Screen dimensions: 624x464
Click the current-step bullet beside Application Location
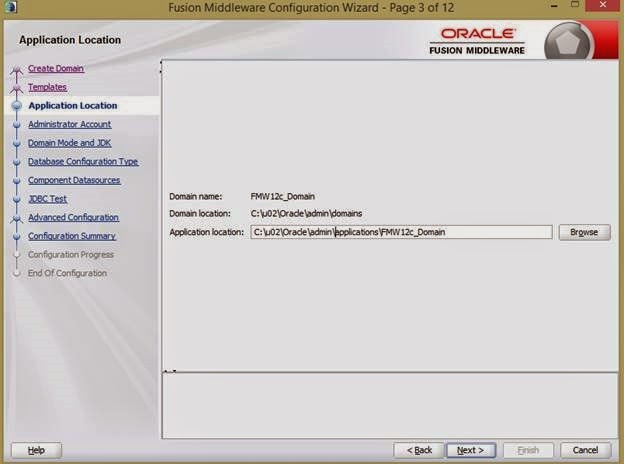click(x=17, y=105)
